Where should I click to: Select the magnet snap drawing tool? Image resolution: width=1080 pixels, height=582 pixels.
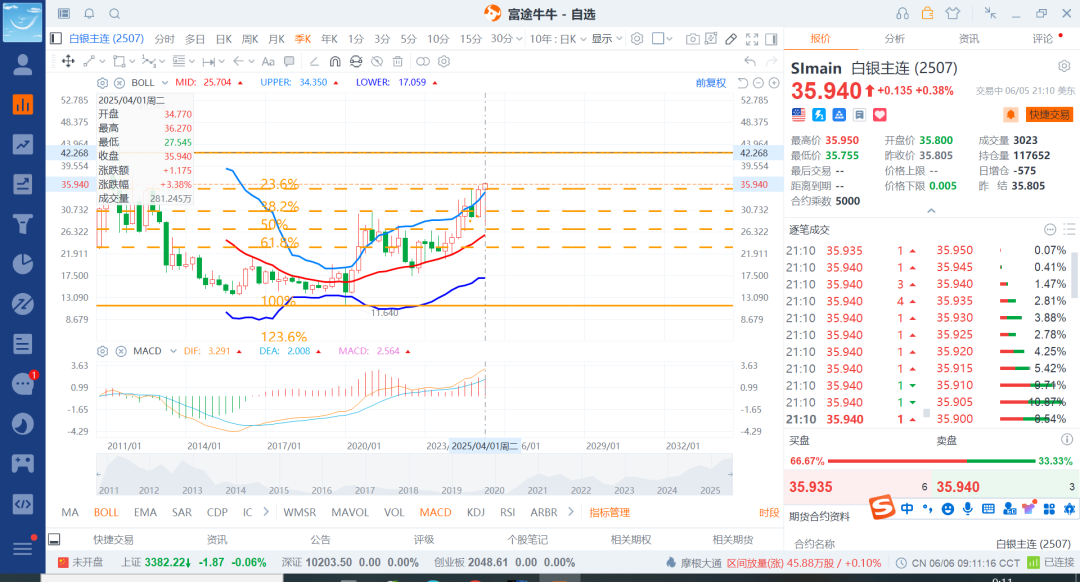coord(334,61)
